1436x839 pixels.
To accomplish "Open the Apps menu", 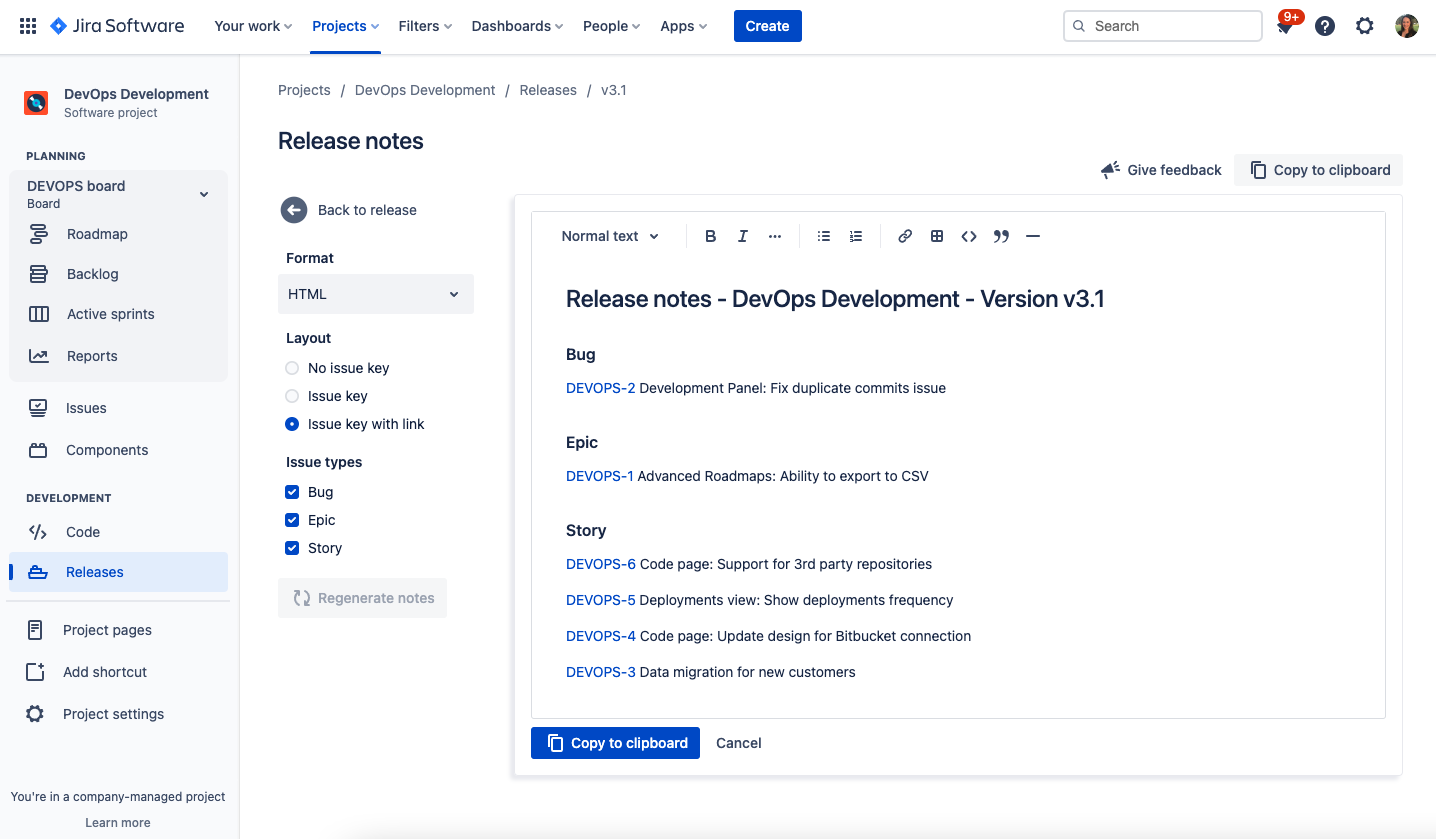I will click(x=684, y=26).
